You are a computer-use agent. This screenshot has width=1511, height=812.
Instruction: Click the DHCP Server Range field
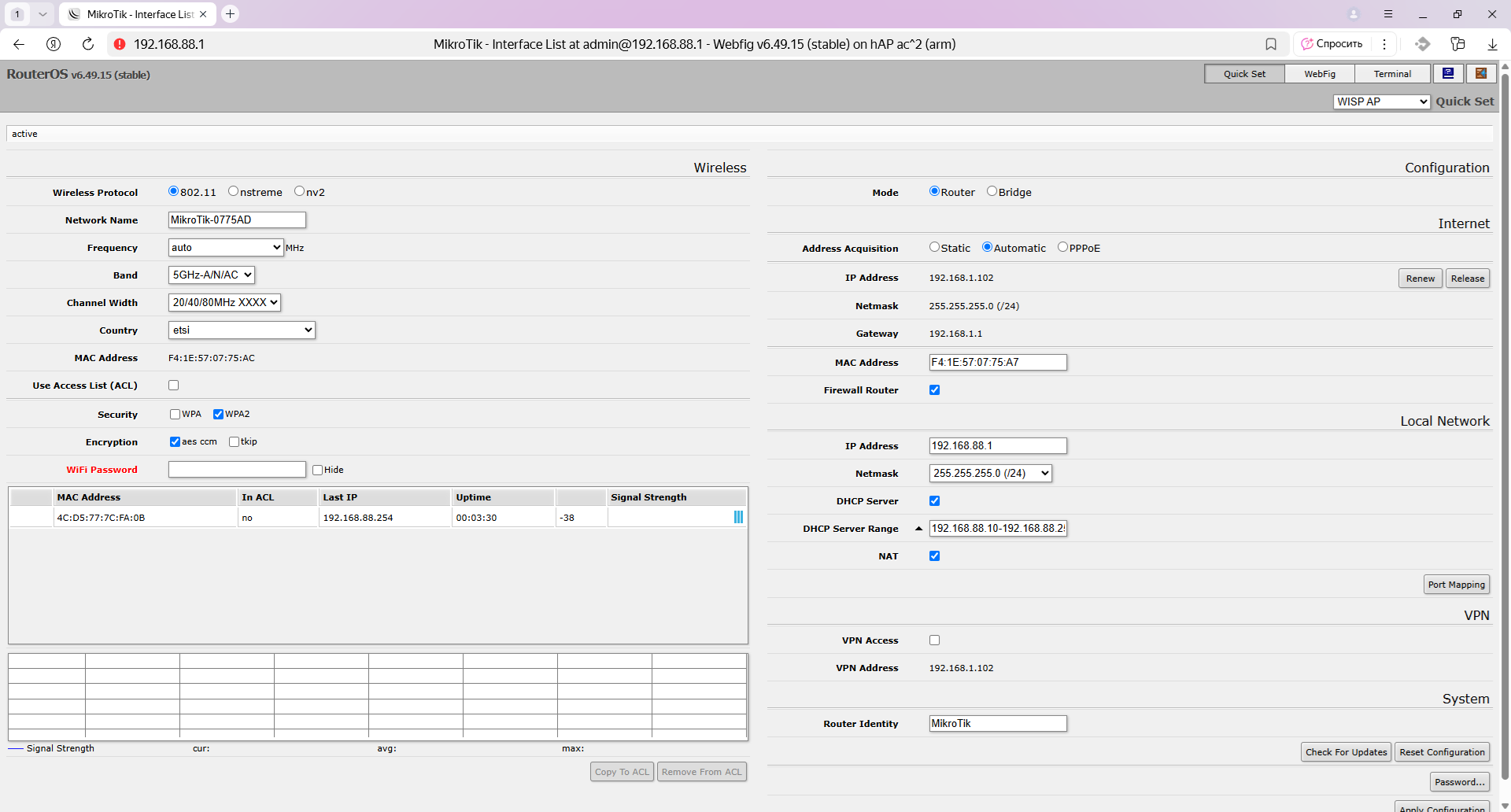(x=998, y=529)
